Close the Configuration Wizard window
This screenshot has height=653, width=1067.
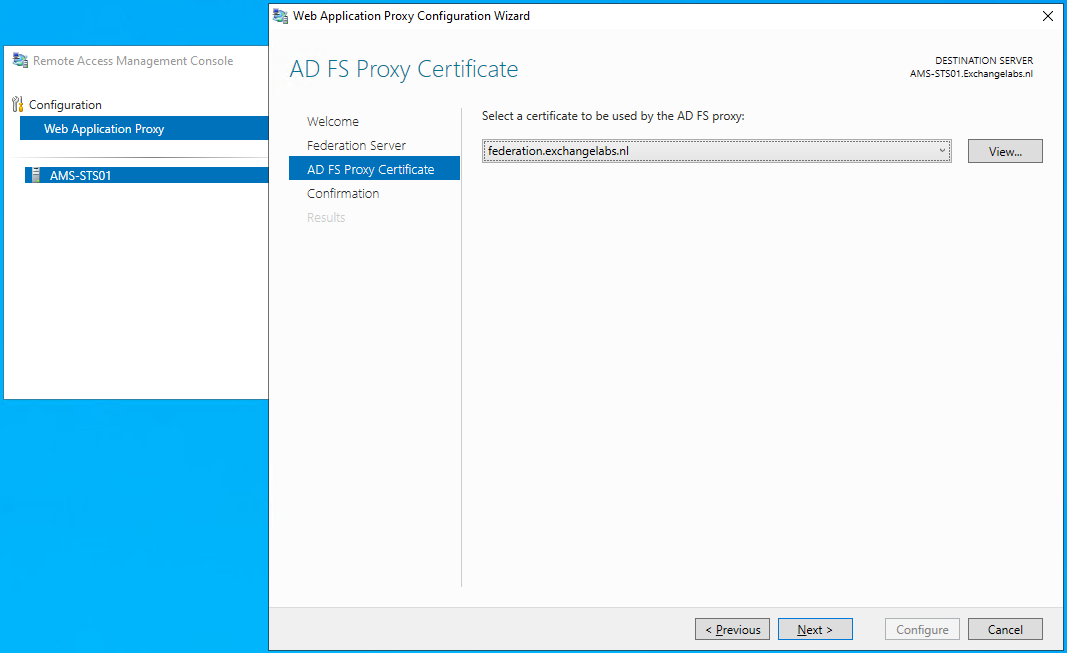(x=1047, y=16)
